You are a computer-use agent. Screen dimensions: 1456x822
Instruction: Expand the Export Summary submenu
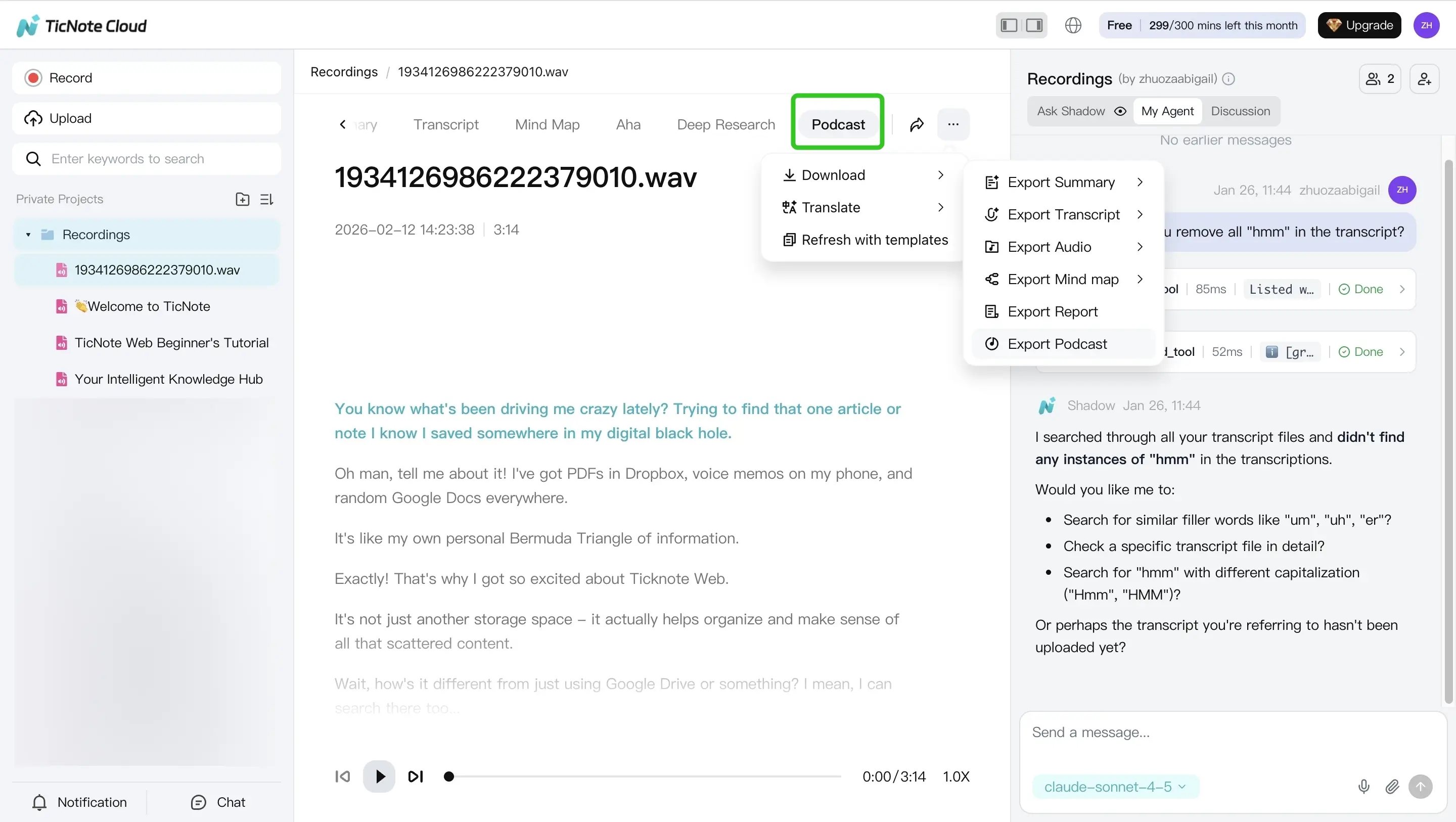pyautogui.click(x=1063, y=182)
